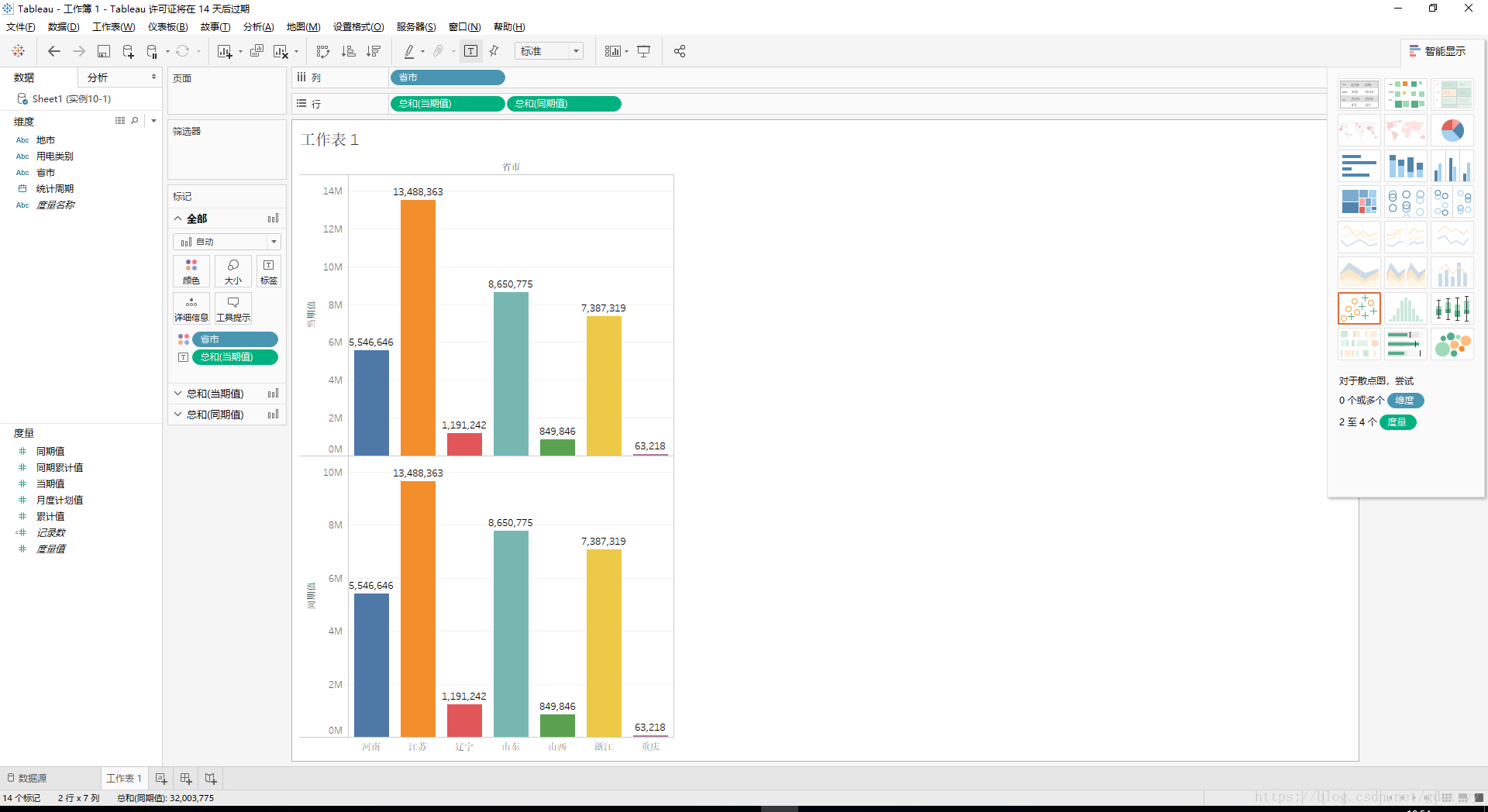1488x812 pixels.
Task: Click the 颜色 color button in marks card
Action: [x=191, y=271]
